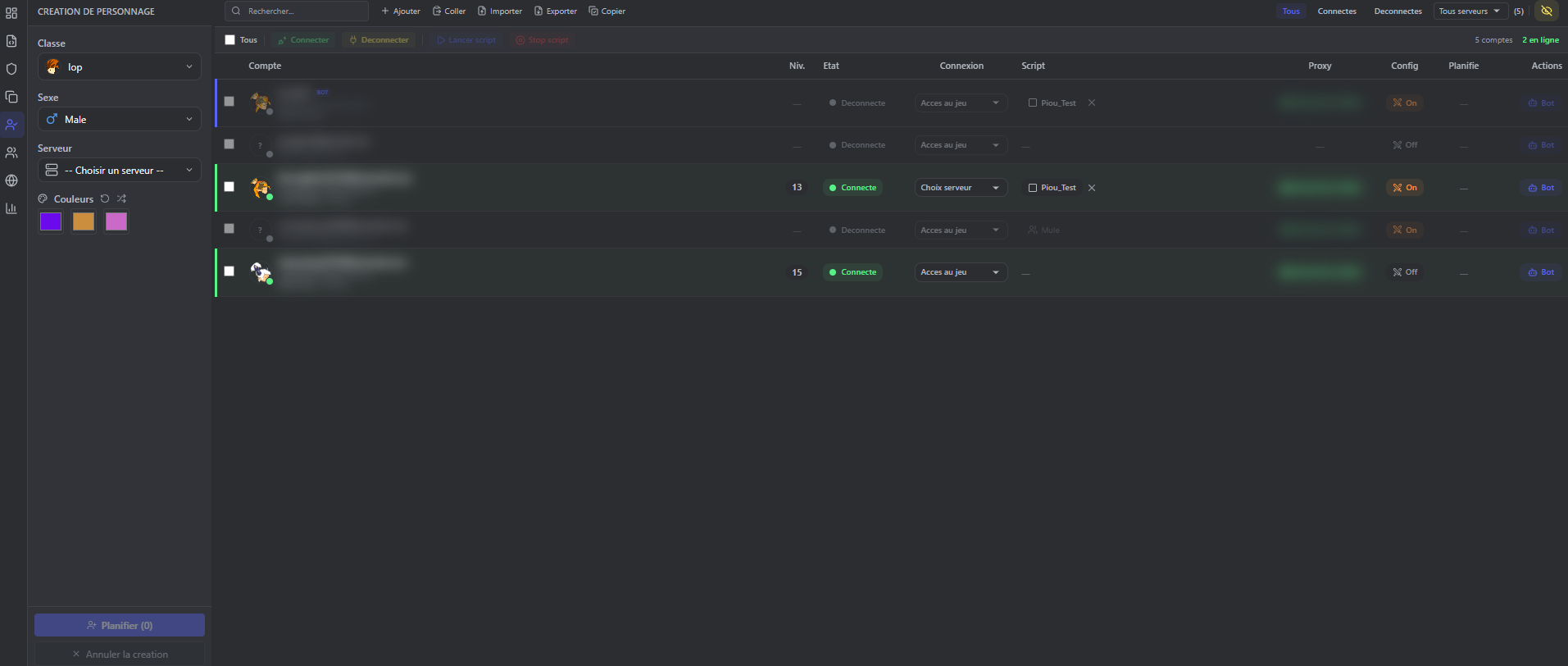Click the Lancer script button
The height and width of the screenshot is (666, 1568).
pyautogui.click(x=466, y=40)
